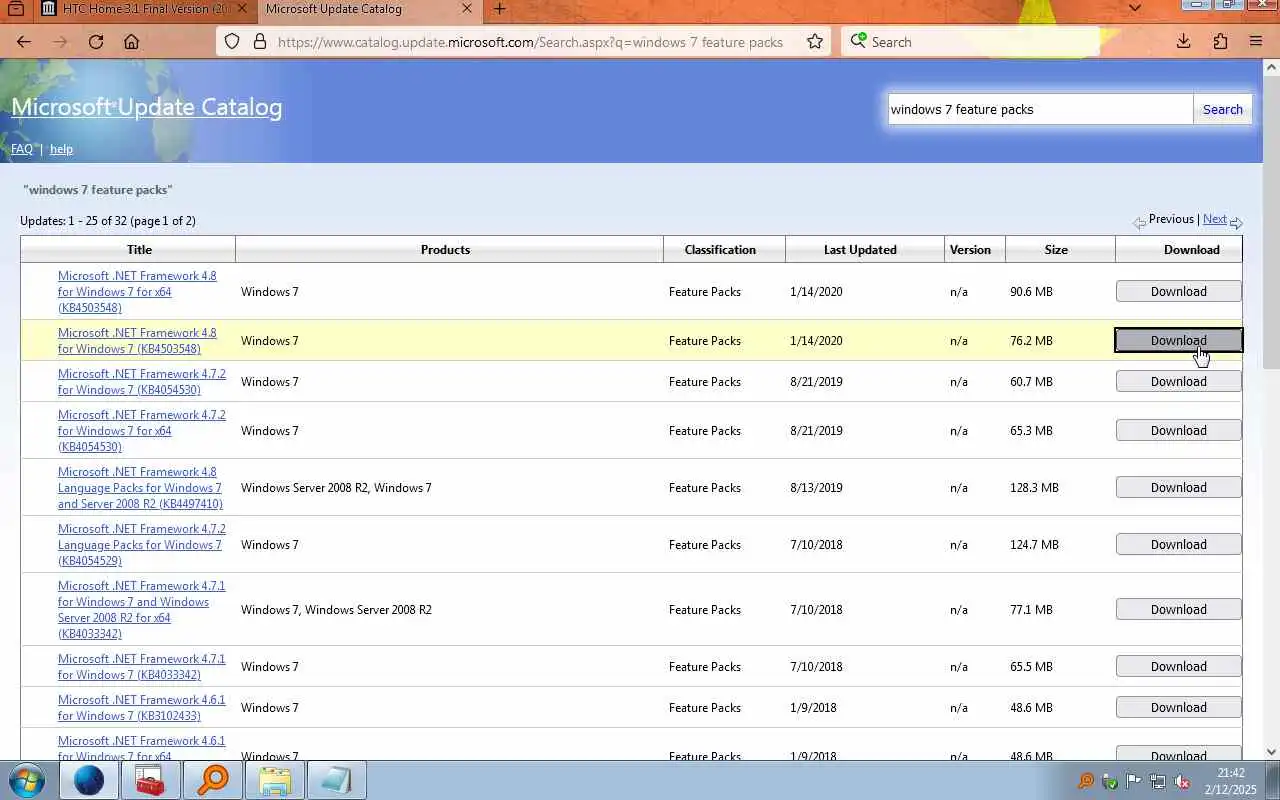Image resolution: width=1280 pixels, height=800 pixels.
Task: Open the Firefox hamburger application menu
Action: point(1256,42)
